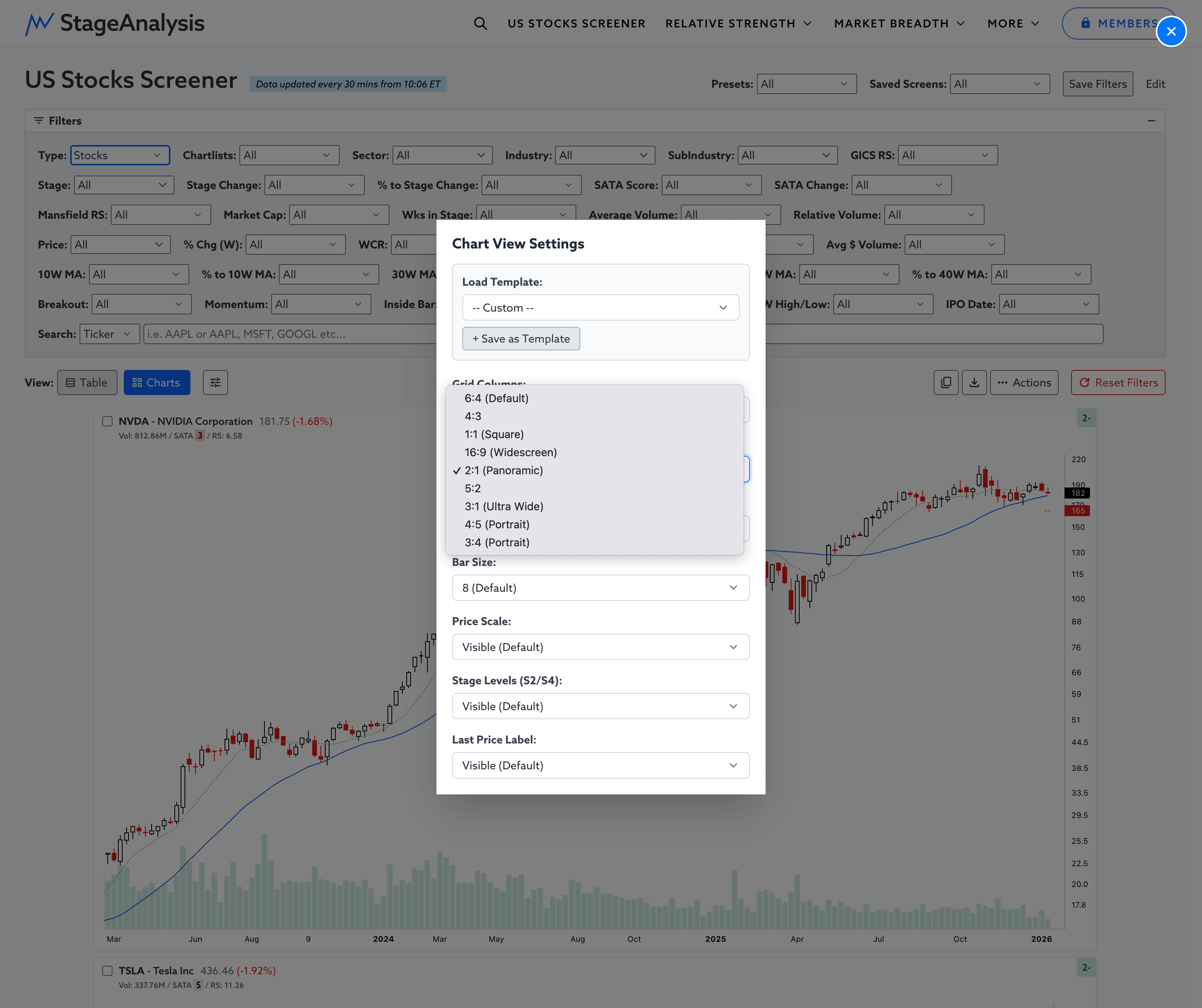
Task: Choose the 3:1 (Ultra Wide) option
Action: [x=504, y=506]
